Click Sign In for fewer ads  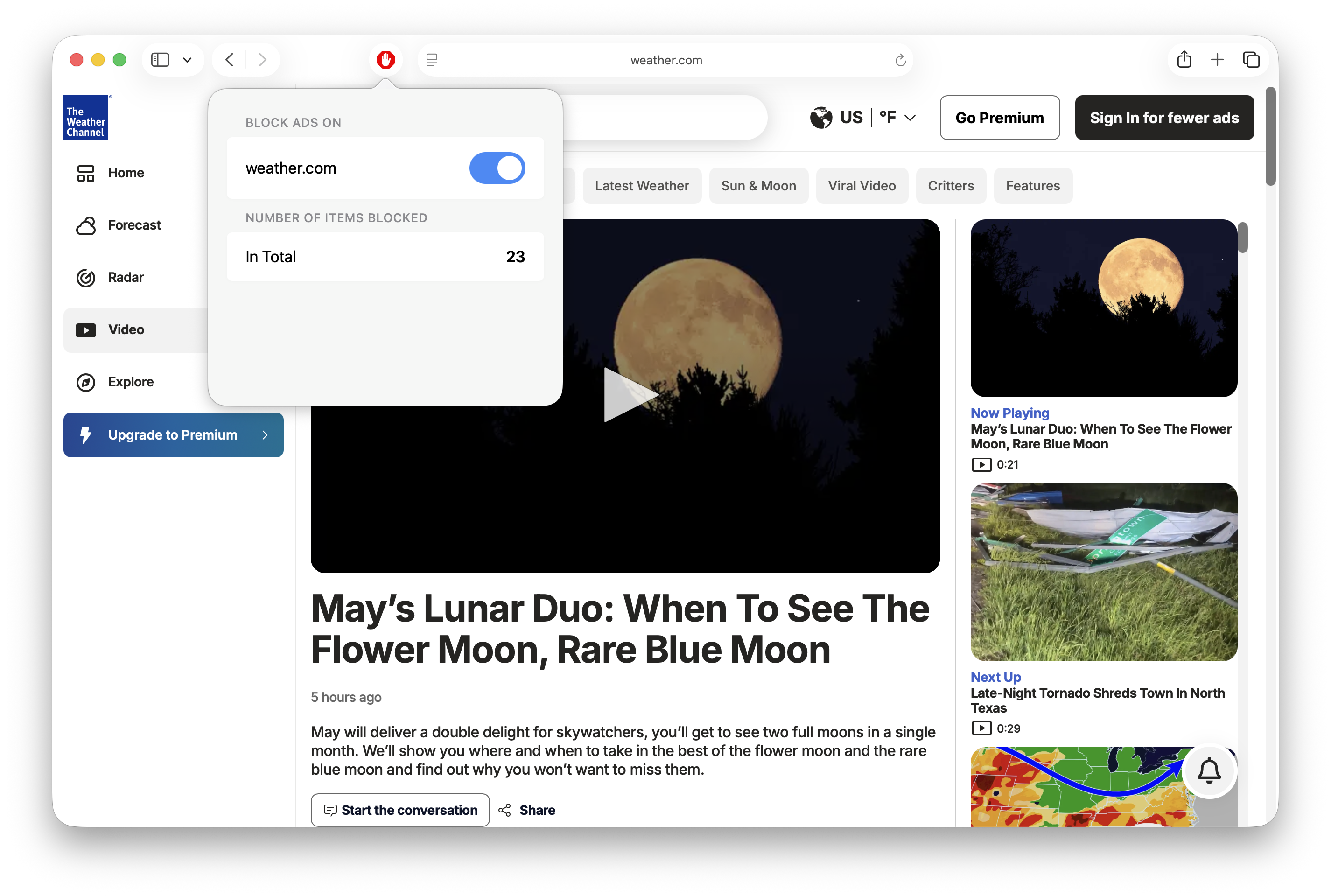click(x=1164, y=118)
